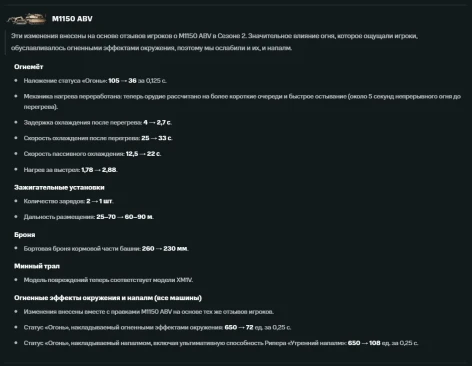Click the Огненные эффекты окружения и напалм heading
Screen dimensions: 472x366
pos(108,298)
